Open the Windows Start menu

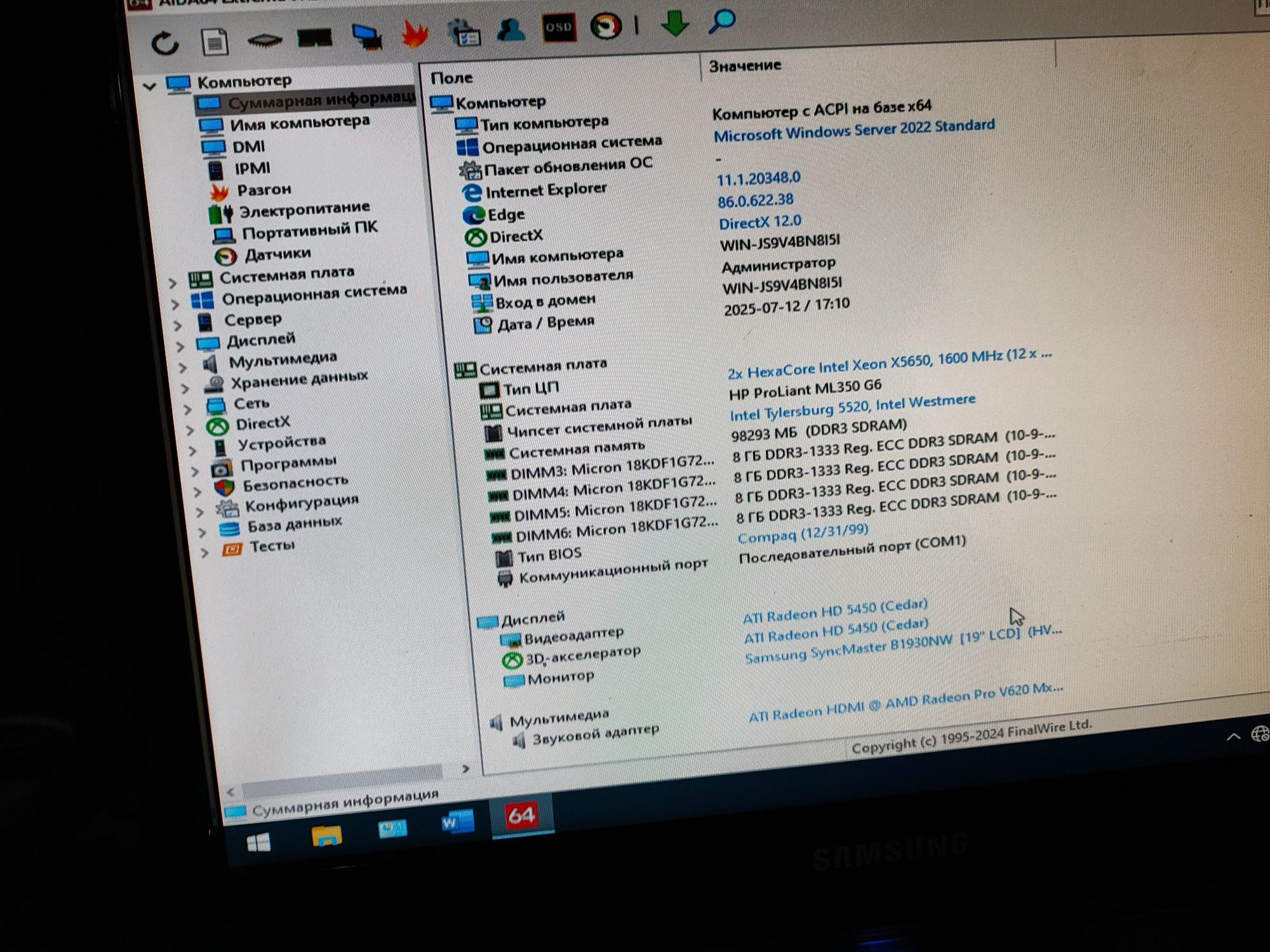[x=258, y=843]
